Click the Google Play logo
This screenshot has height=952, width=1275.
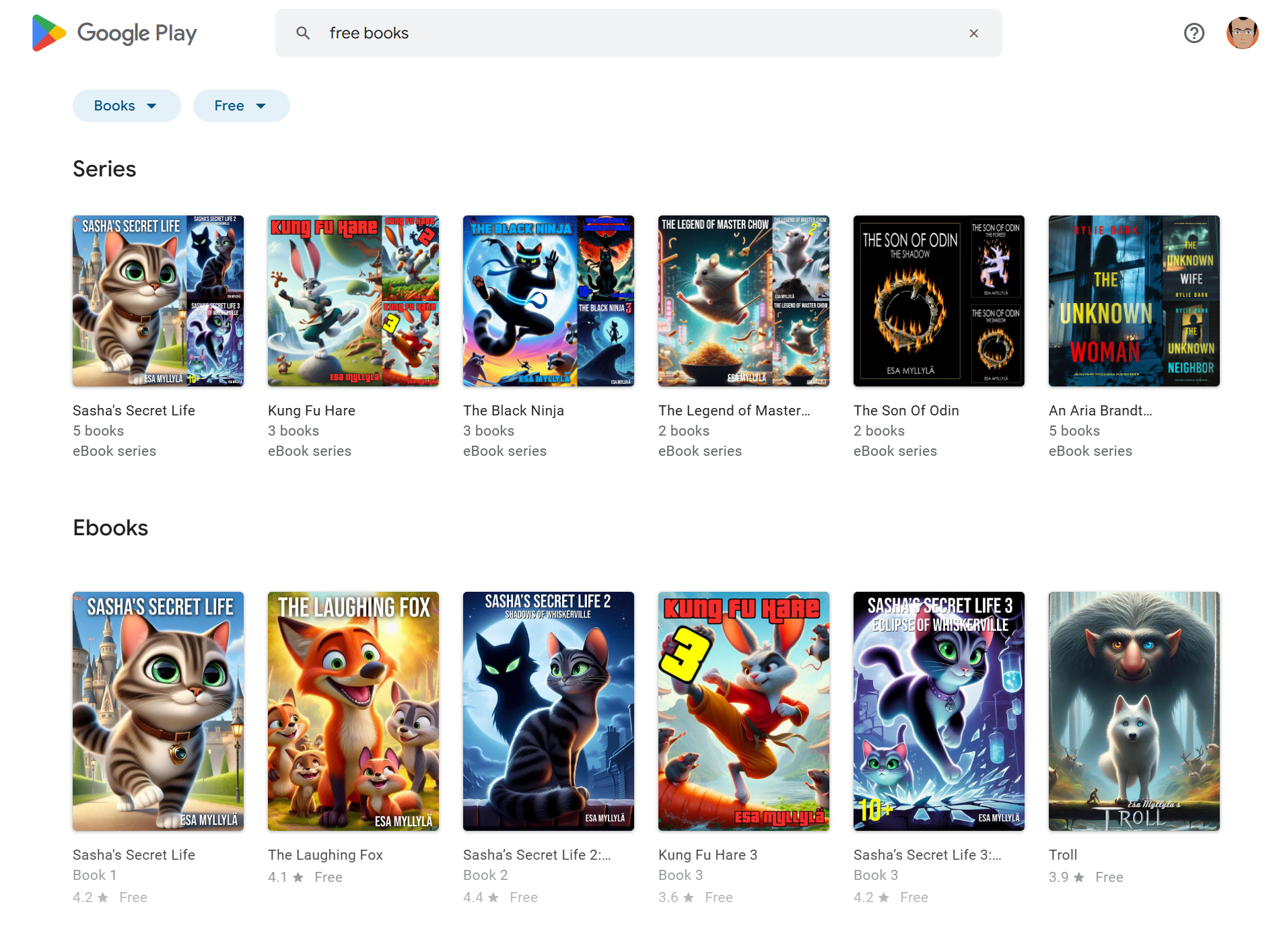(114, 33)
